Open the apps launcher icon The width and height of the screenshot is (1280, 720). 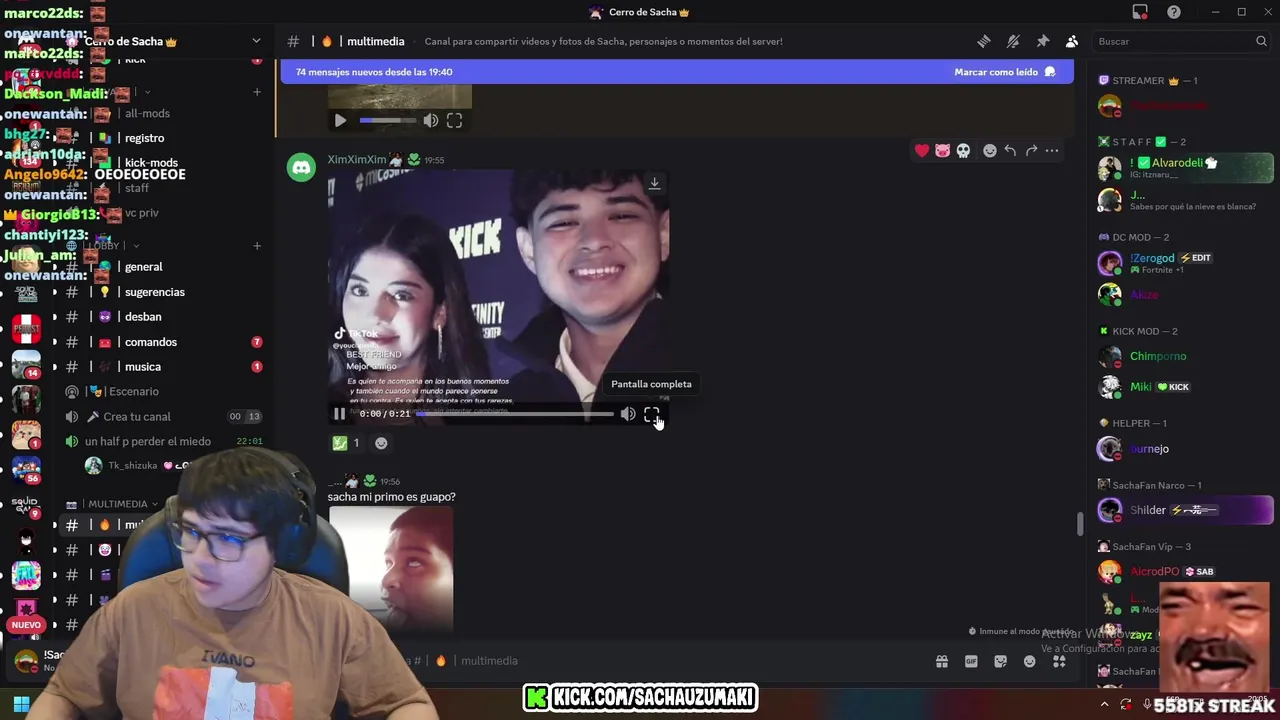[x=1059, y=661]
